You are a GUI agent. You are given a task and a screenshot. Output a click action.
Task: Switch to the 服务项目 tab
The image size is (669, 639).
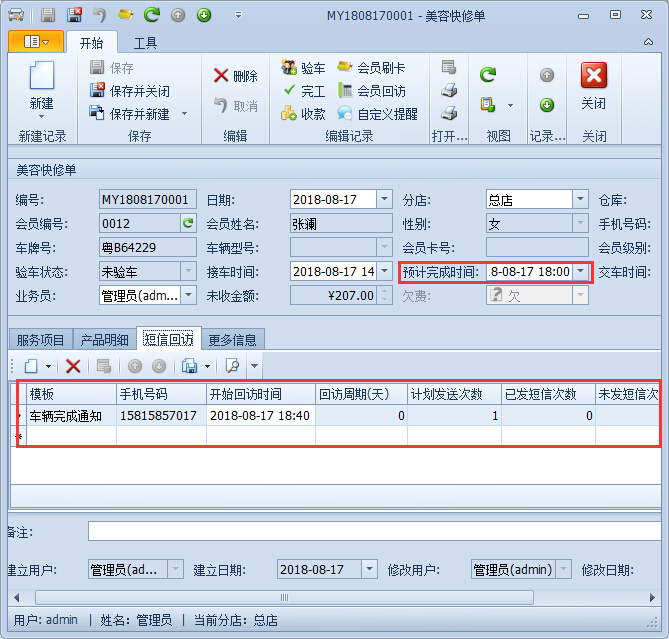[x=40, y=340]
